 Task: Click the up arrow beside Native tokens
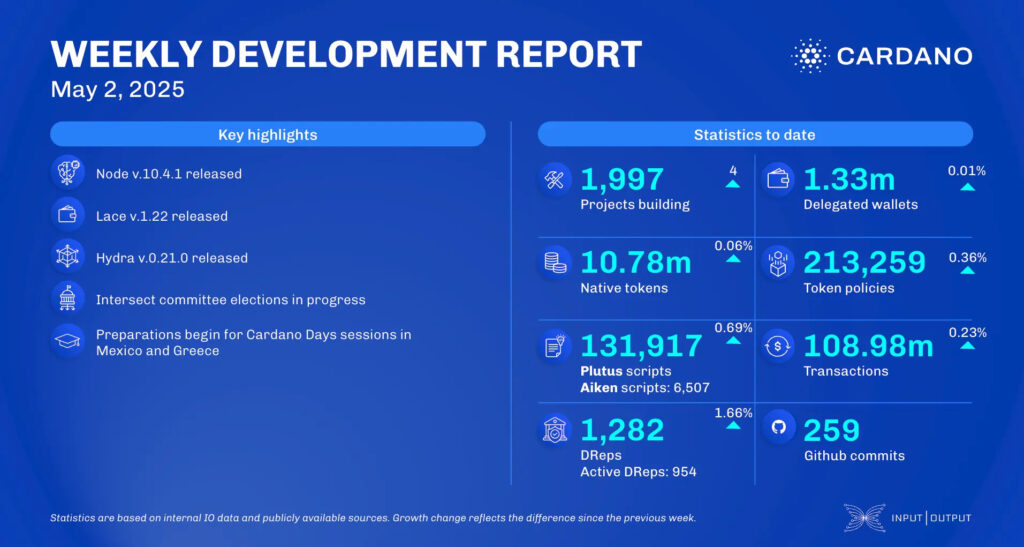coord(733,258)
